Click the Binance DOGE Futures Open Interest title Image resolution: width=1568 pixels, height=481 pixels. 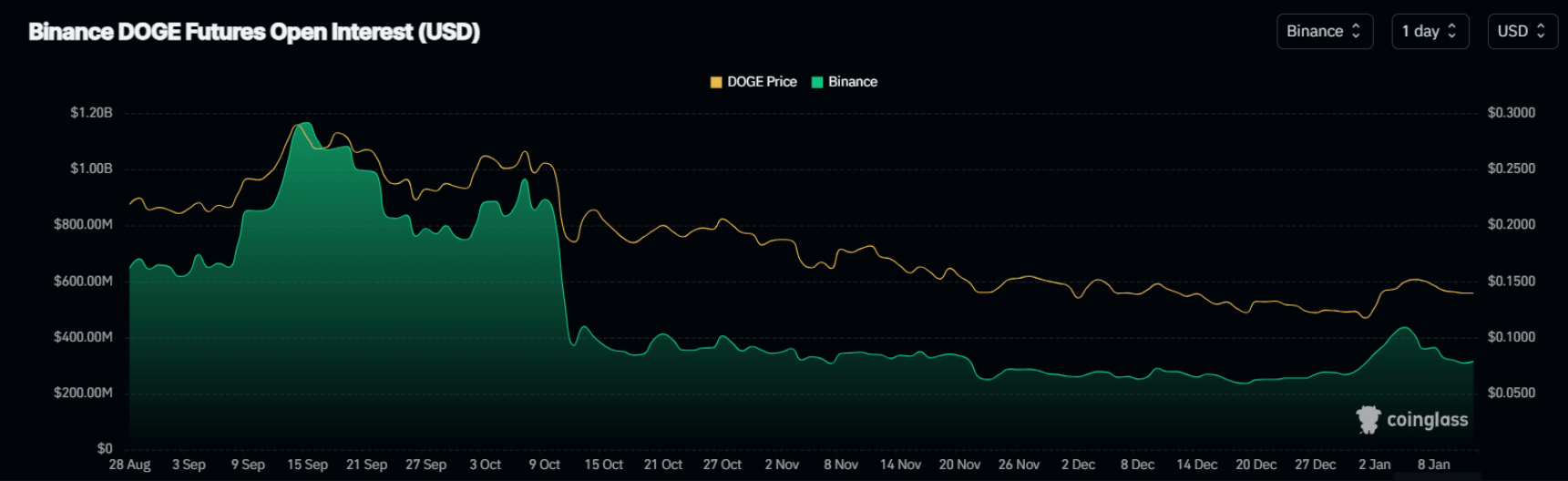[254, 32]
